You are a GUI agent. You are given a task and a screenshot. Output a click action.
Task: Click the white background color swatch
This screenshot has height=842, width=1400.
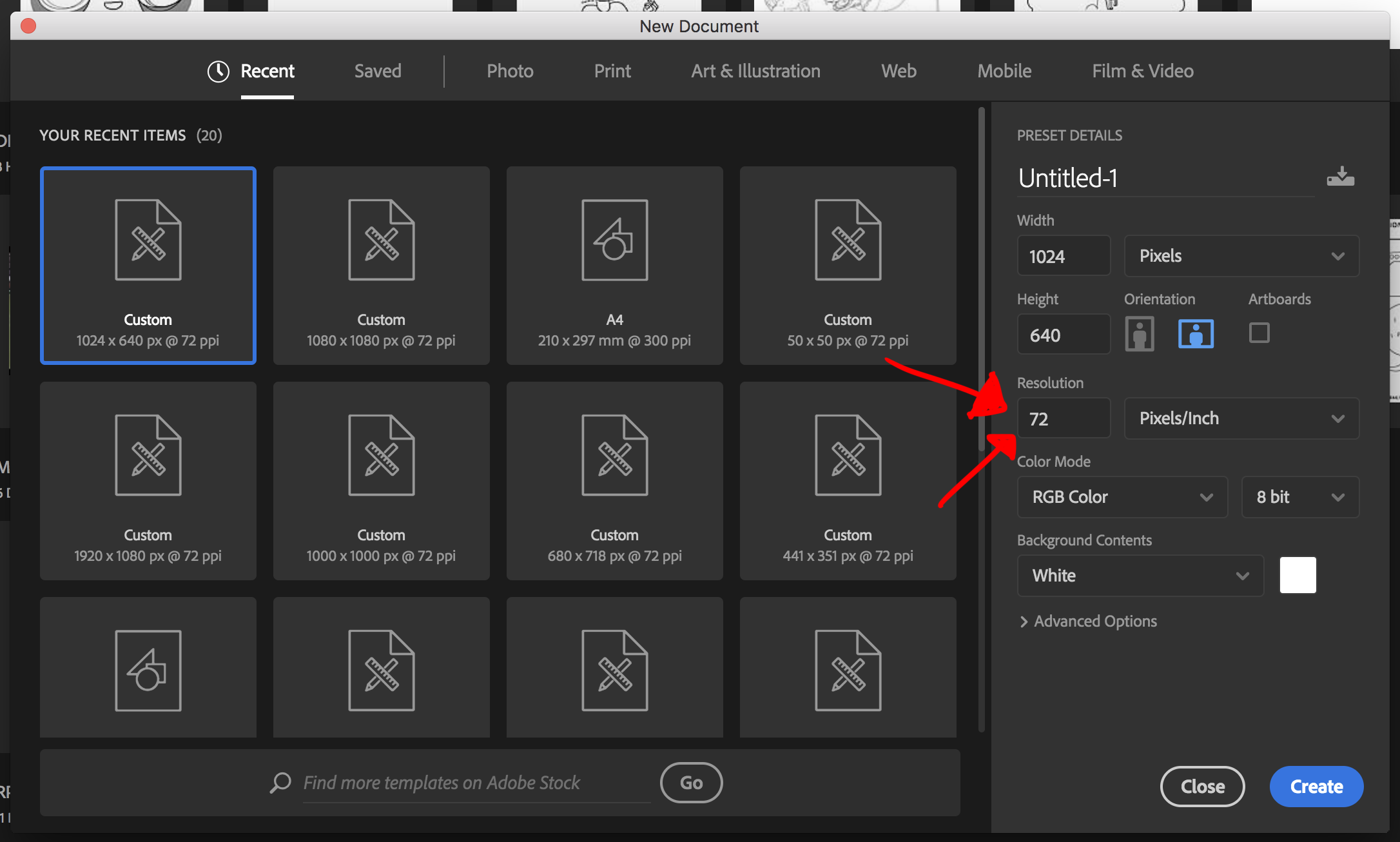(x=1298, y=575)
